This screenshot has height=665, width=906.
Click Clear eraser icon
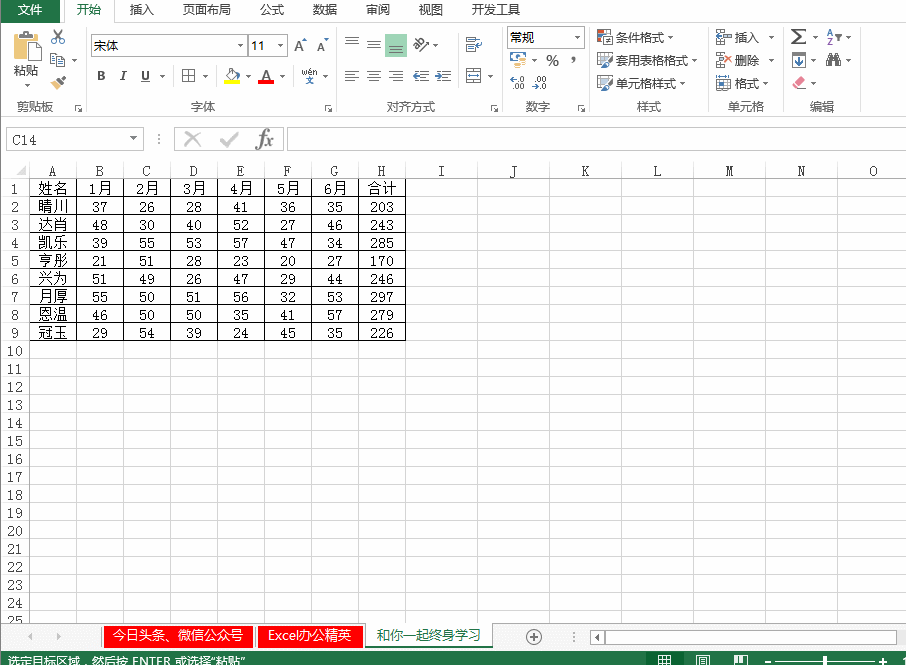[799, 83]
